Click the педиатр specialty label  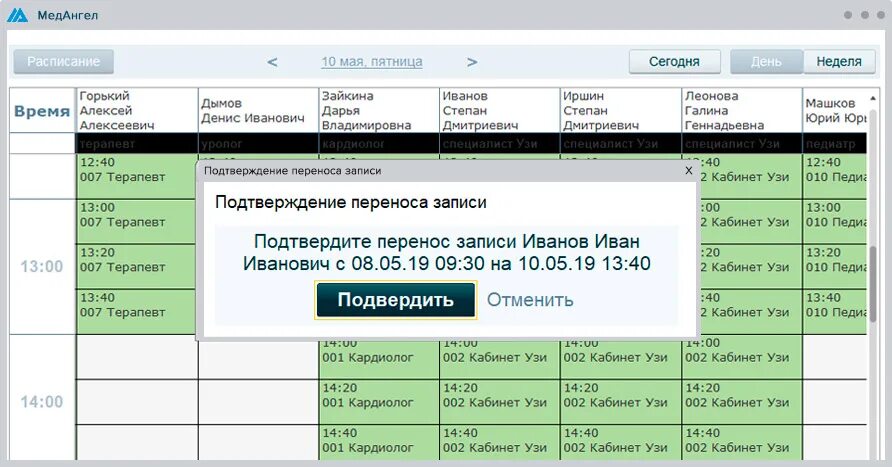[x=830, y=144]
